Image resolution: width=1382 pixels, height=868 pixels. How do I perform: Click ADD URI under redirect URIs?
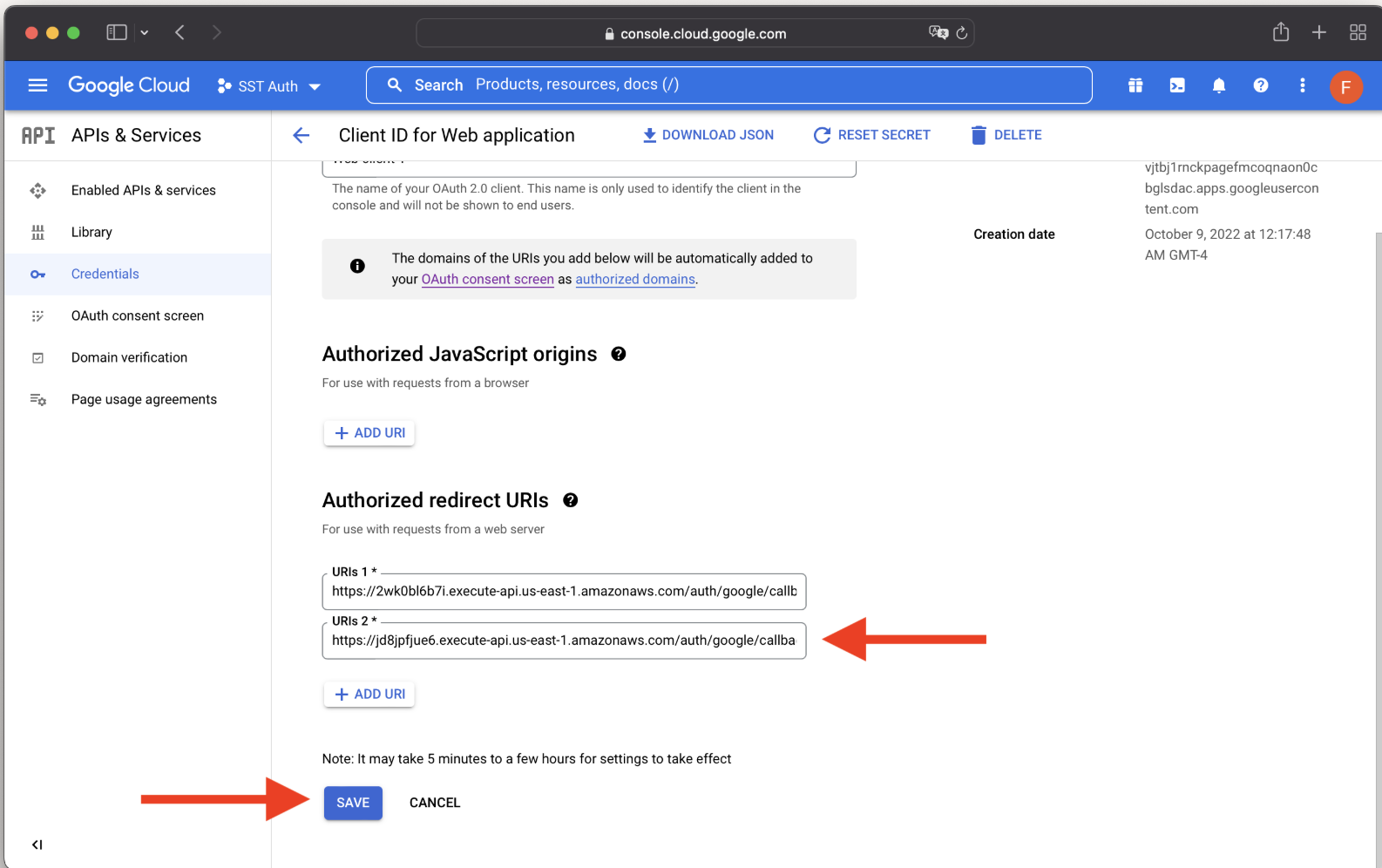(x=369, y=694)
